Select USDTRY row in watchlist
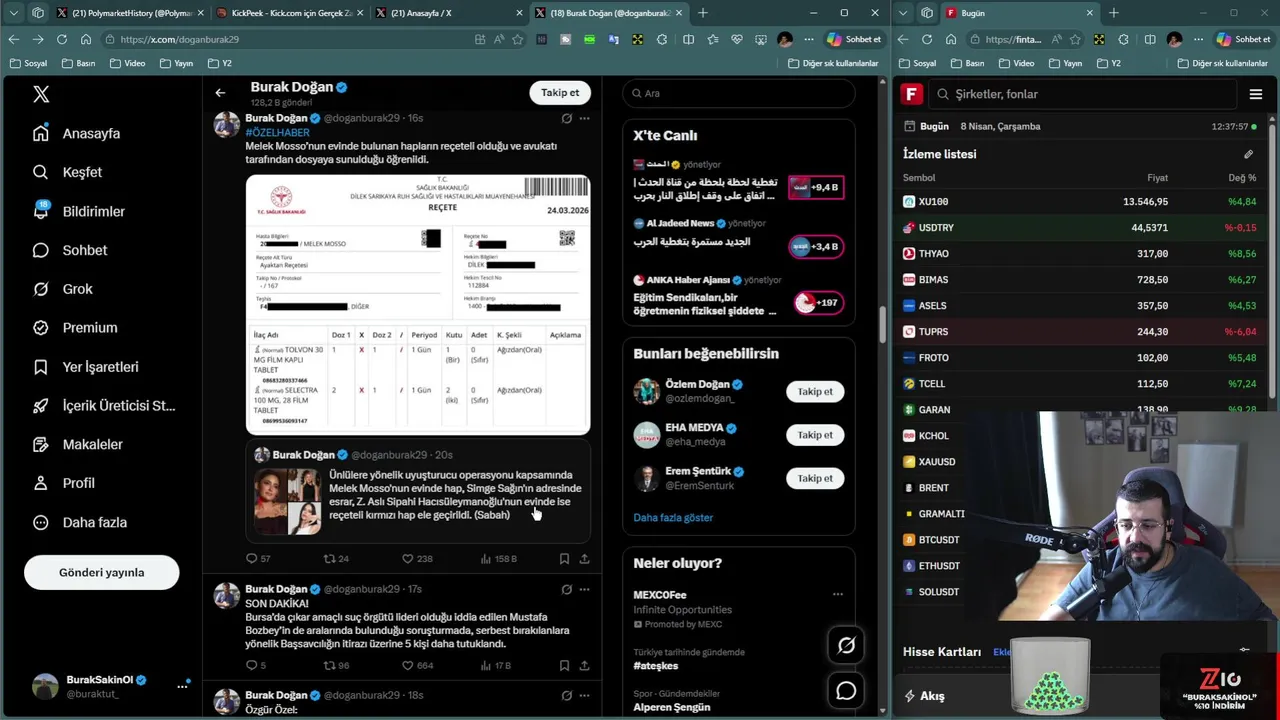 [x=1080, y=227]
